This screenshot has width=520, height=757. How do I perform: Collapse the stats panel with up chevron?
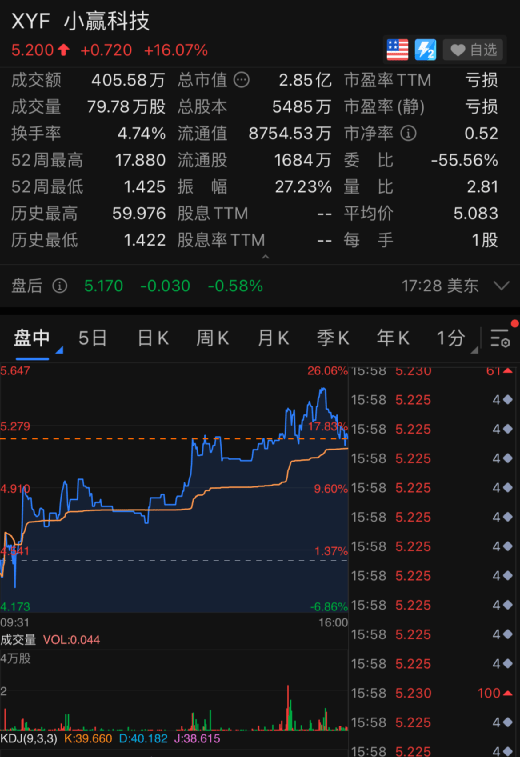coord(265,257)
